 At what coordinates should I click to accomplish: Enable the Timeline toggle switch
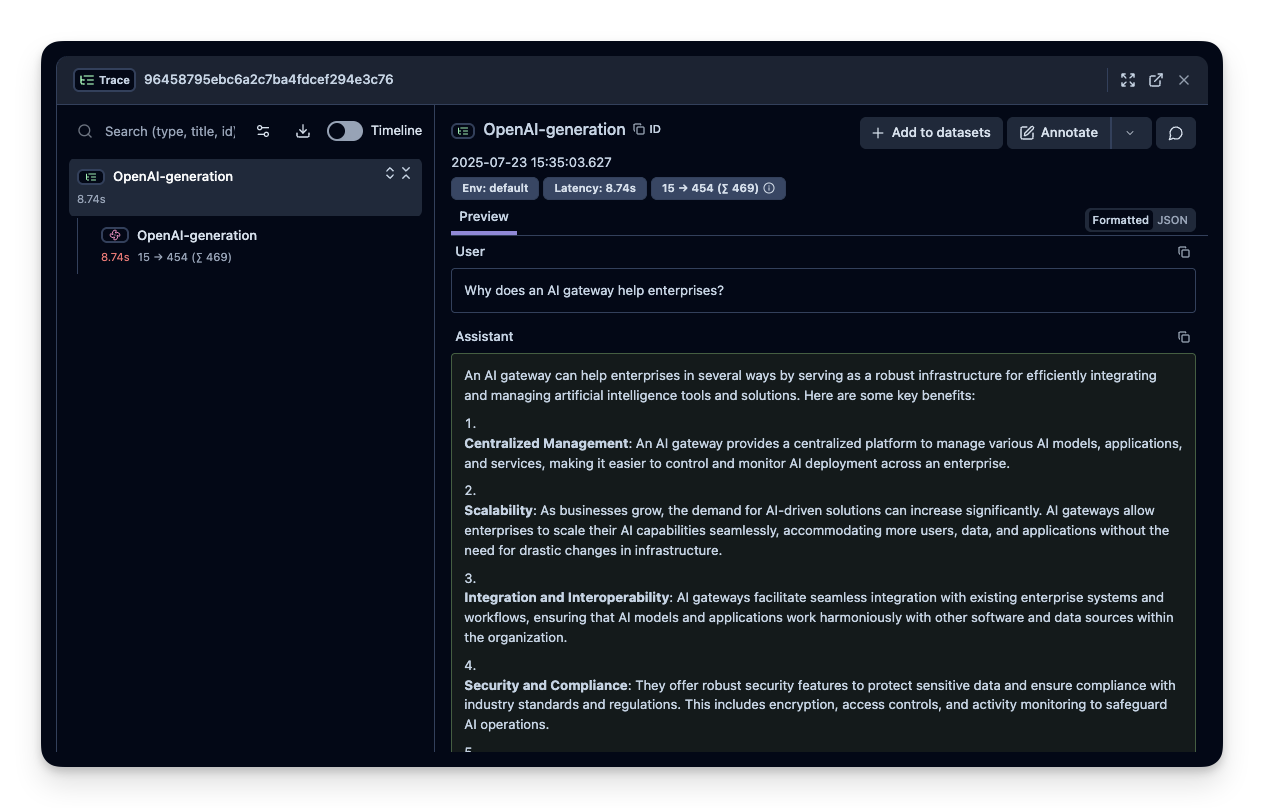(x=345, y=131)
